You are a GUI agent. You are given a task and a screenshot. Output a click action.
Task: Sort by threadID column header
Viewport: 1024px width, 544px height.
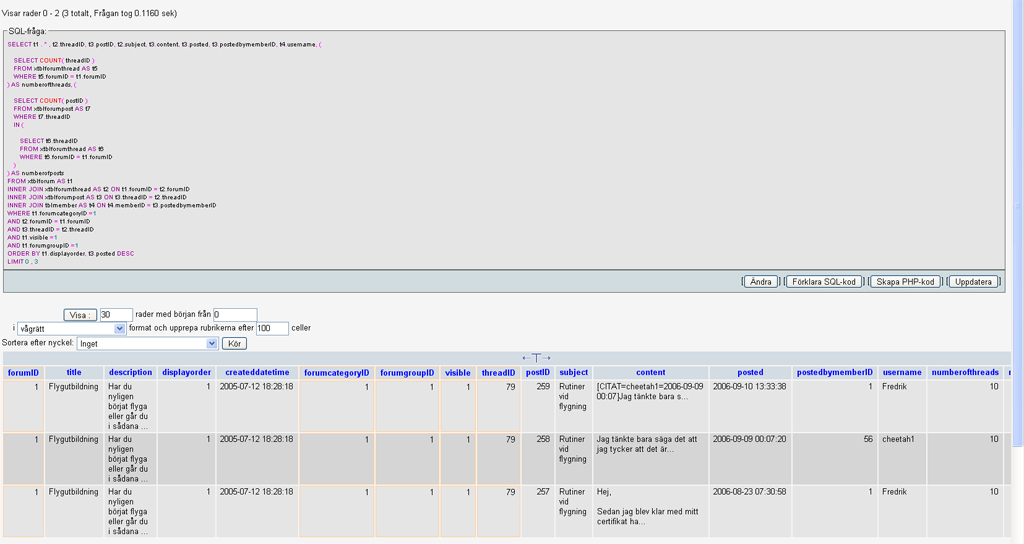coord(498,373)
